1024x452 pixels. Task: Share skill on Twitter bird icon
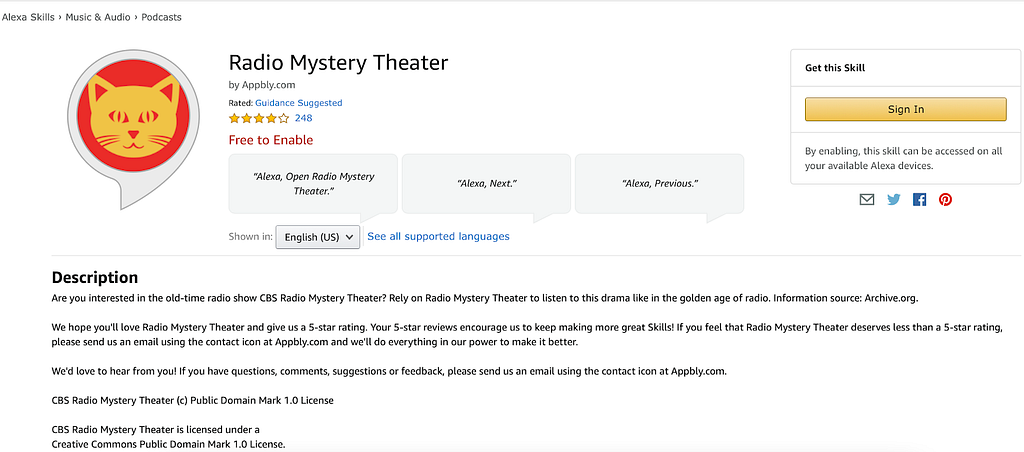click(893, 200)
